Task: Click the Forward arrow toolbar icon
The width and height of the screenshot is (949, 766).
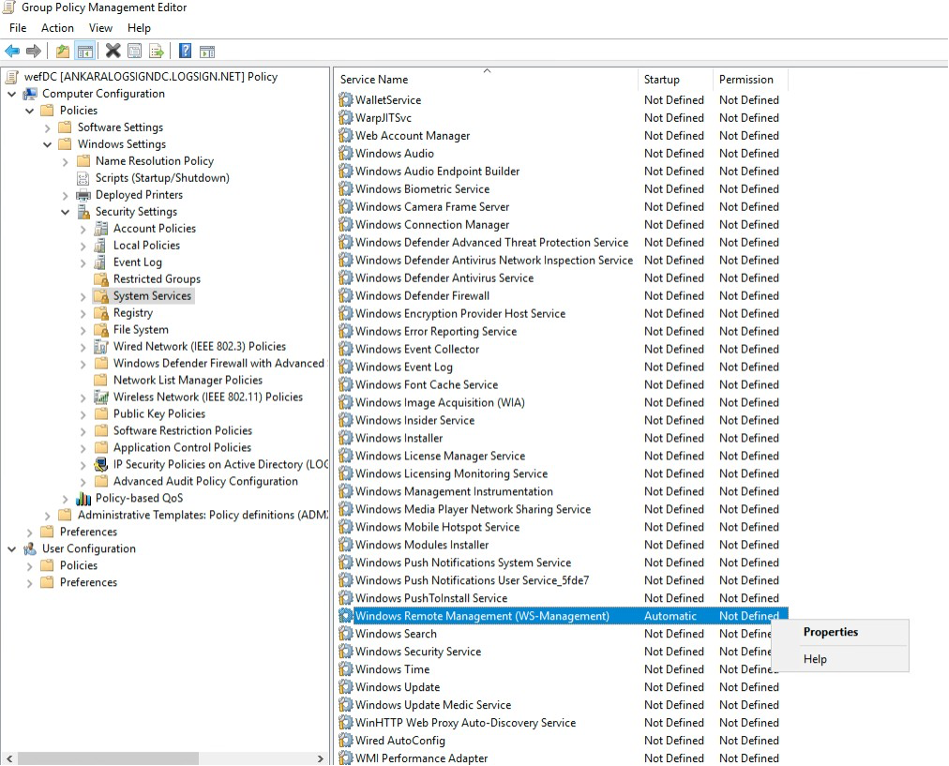Action: coord(33,51)
